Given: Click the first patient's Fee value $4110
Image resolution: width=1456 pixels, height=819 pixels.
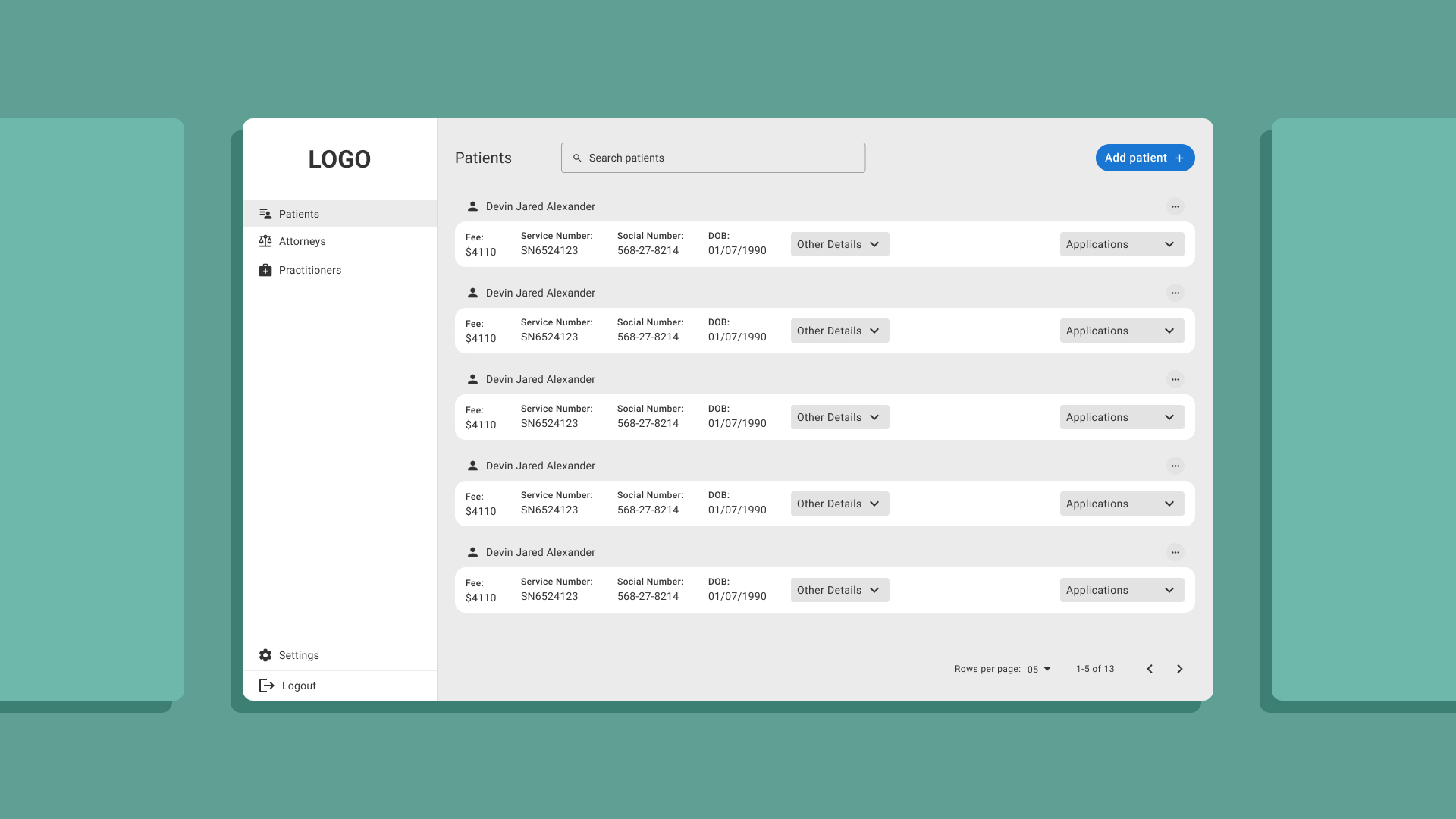Looking at the screenshot, I should [x=481, y=252].
